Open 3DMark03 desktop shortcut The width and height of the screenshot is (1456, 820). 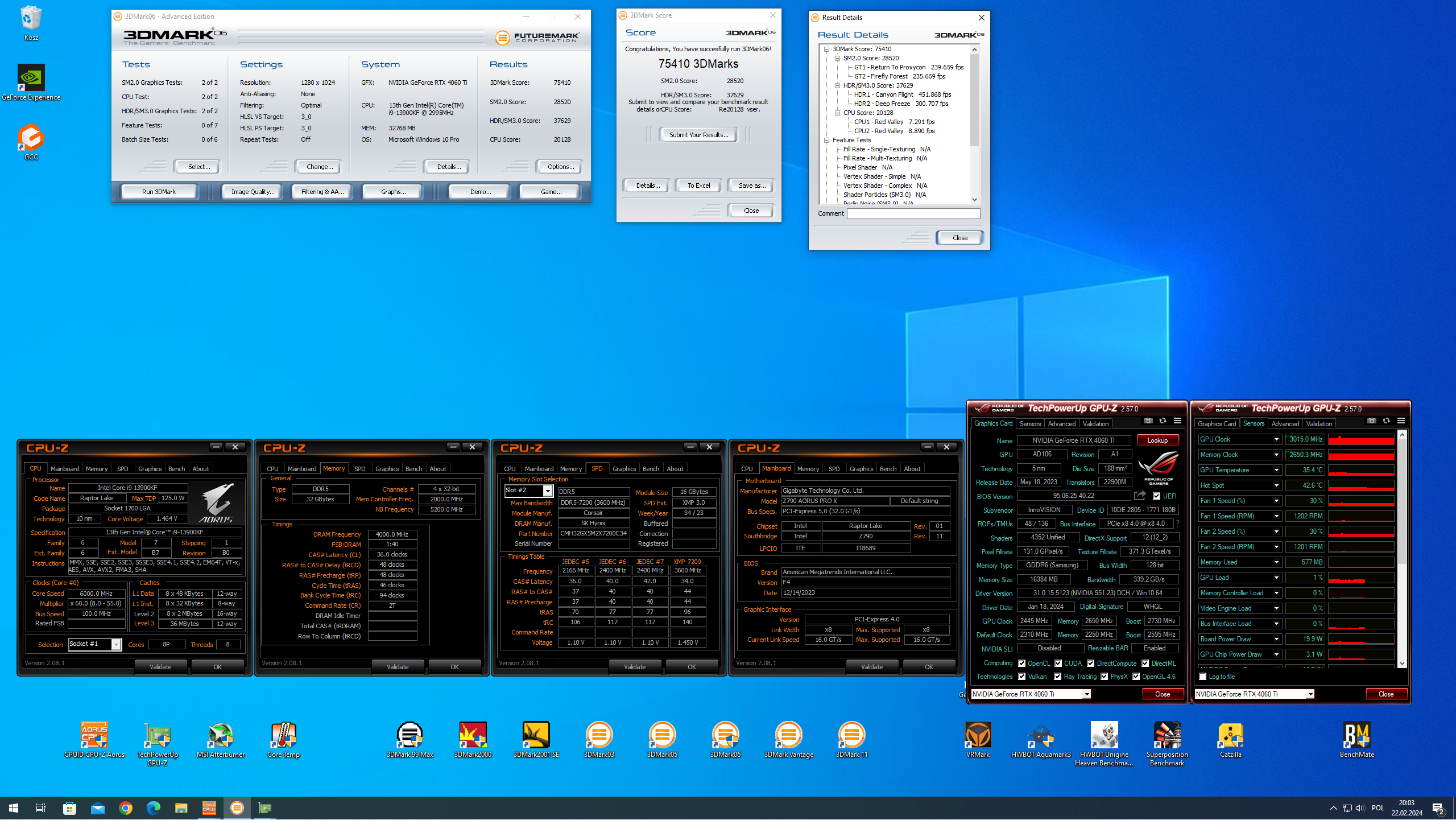599,740
